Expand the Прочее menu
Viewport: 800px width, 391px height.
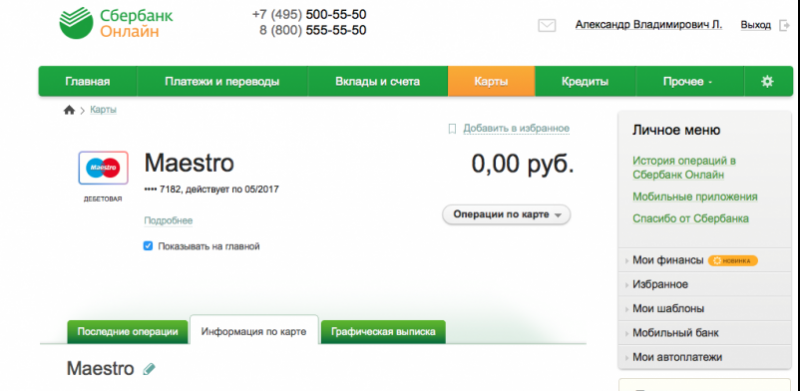pos(690,81)
